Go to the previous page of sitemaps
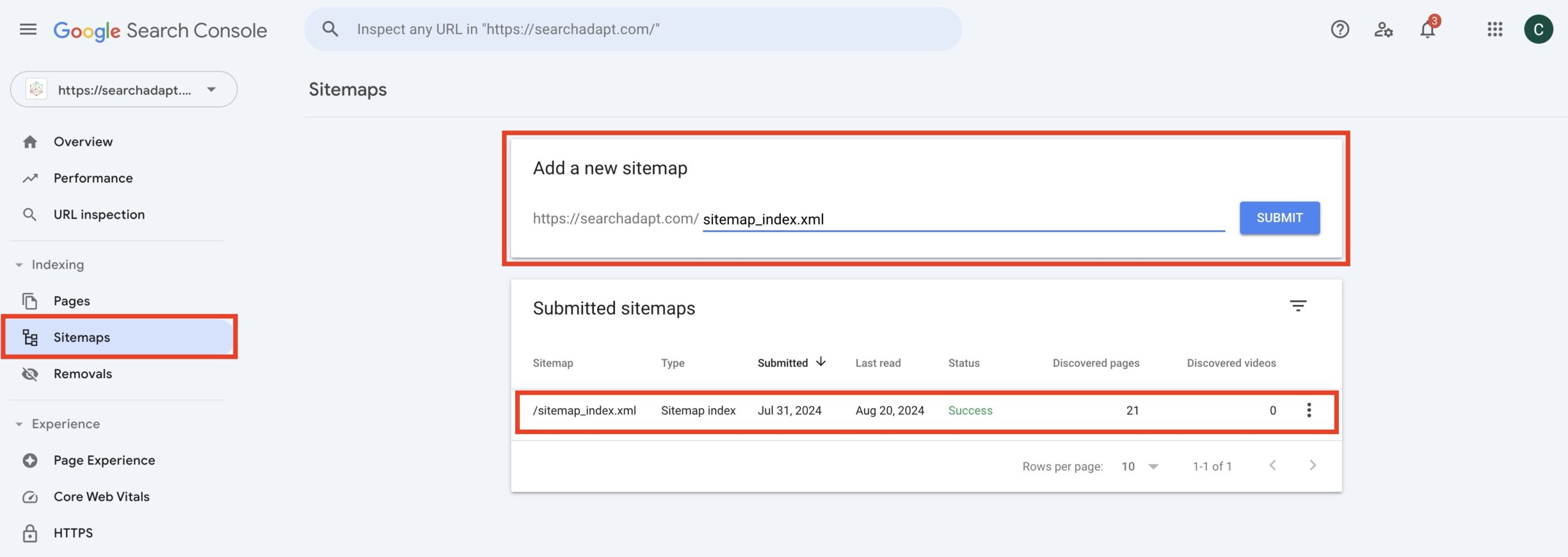1568x557 pixels. [1273, 466]
